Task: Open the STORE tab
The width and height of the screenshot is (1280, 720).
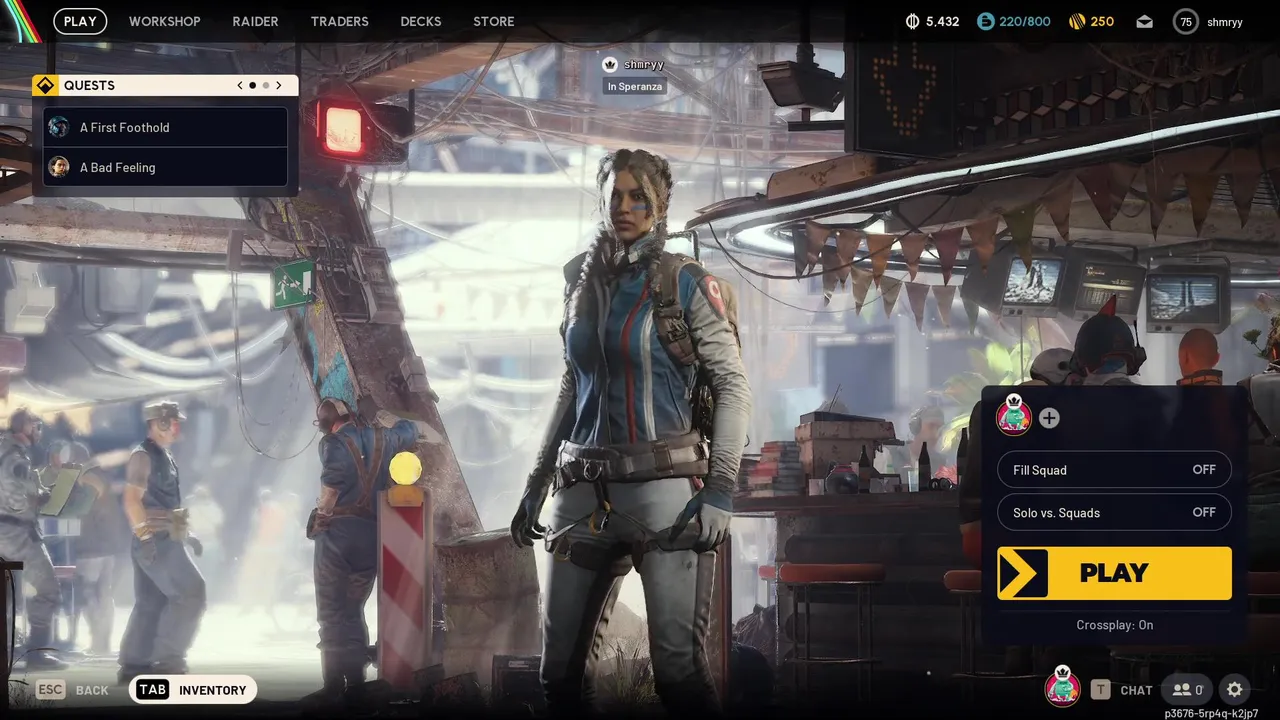Action: click(494, 21)
